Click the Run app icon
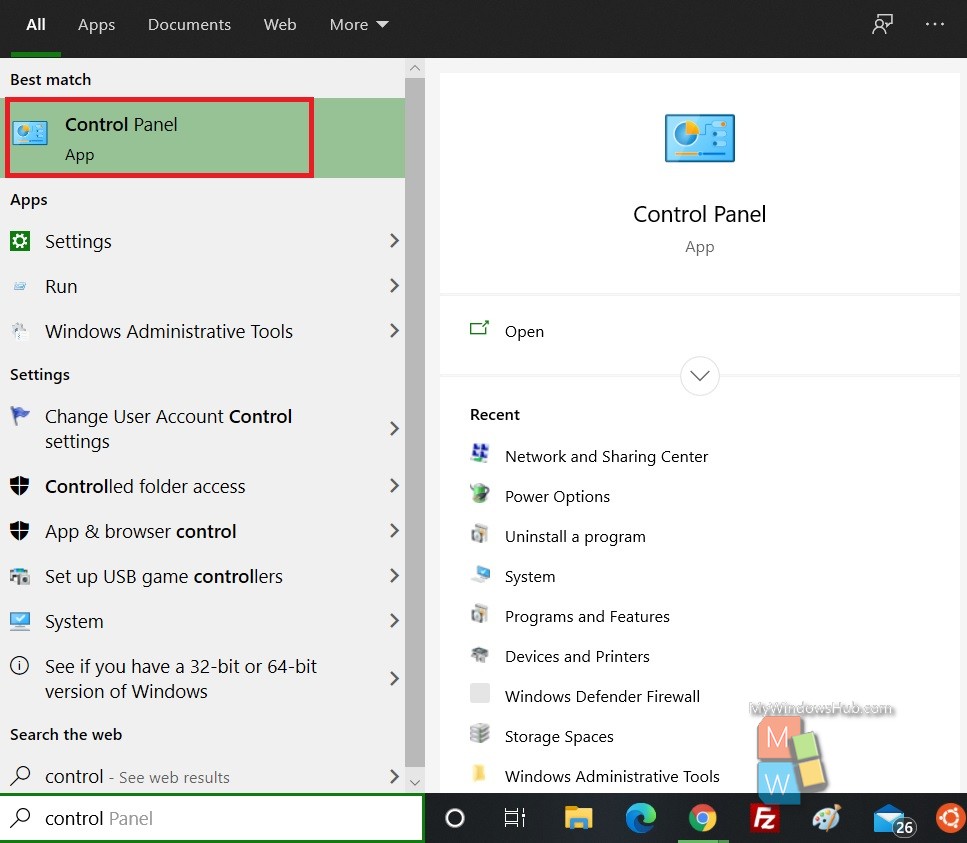This screenshot has width=967, height=843. [x=20, y=286]
